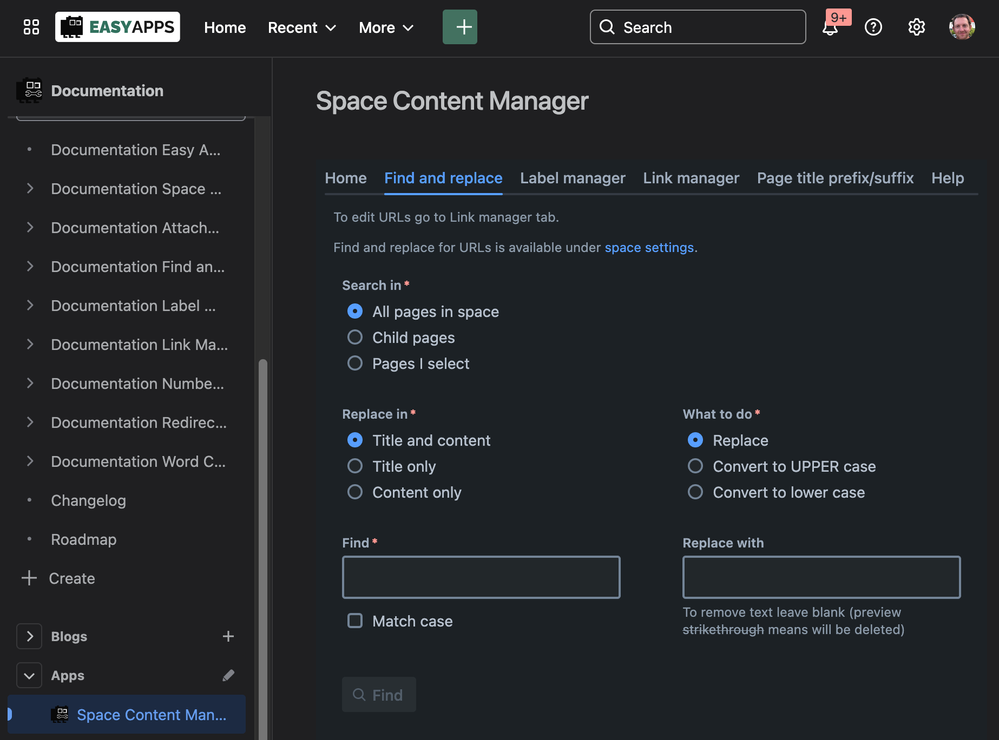Select All pages in space radio
999x740 pixels.
[x=355, y=311]
